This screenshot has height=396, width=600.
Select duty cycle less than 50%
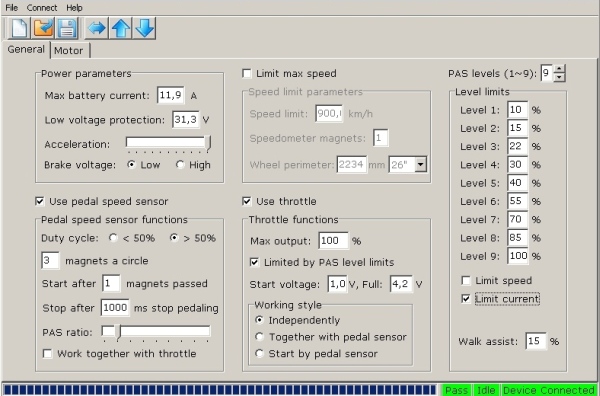tap(113, 238)
